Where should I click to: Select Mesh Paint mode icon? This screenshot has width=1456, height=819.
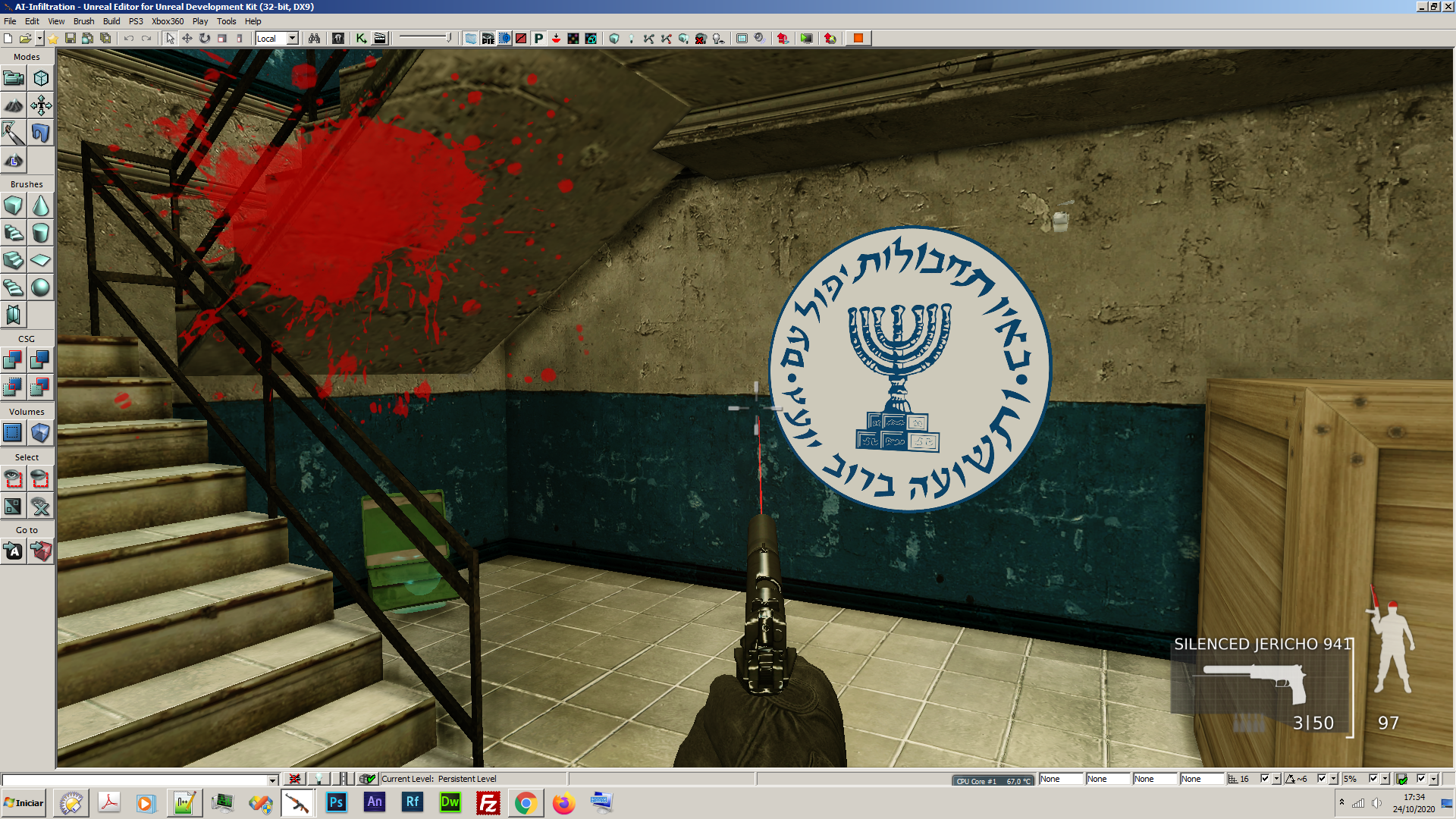pyautogui.click(x=14, y=133)
